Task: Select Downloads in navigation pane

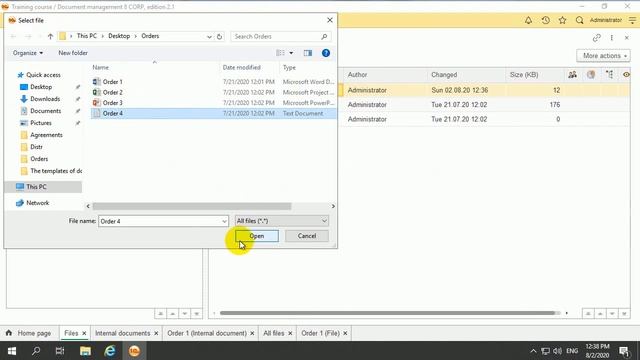Action: 45,99
